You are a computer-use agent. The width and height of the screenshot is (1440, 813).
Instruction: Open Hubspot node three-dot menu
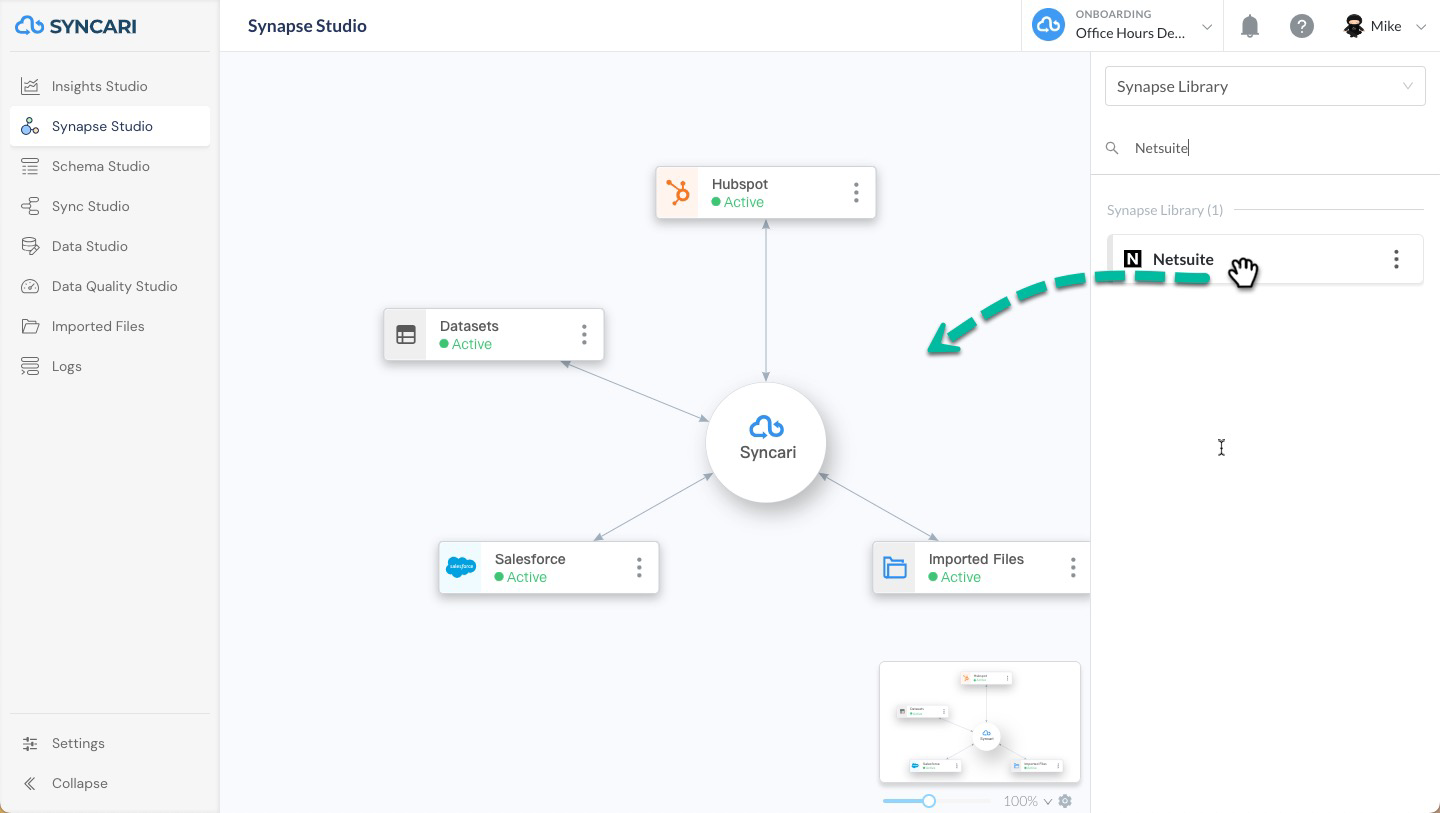point(856,192)
